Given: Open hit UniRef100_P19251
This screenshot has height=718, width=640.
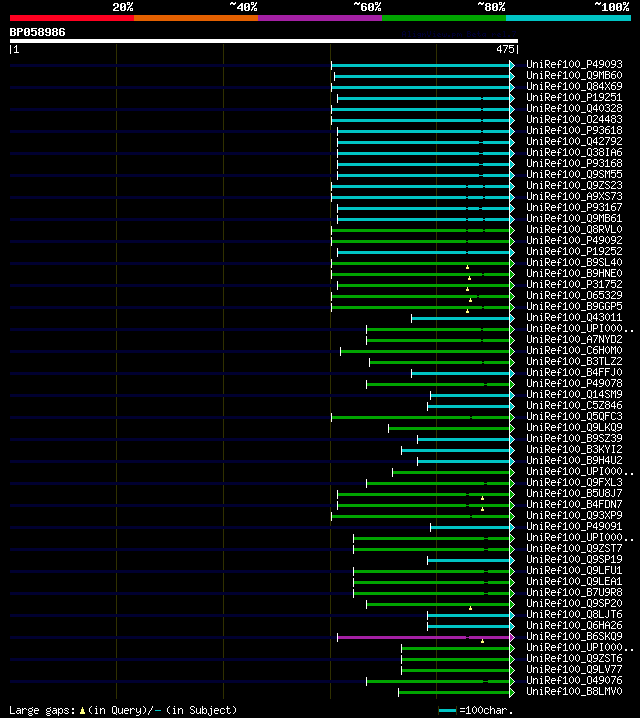Looking at the screenshot, I should click(574, 98).
